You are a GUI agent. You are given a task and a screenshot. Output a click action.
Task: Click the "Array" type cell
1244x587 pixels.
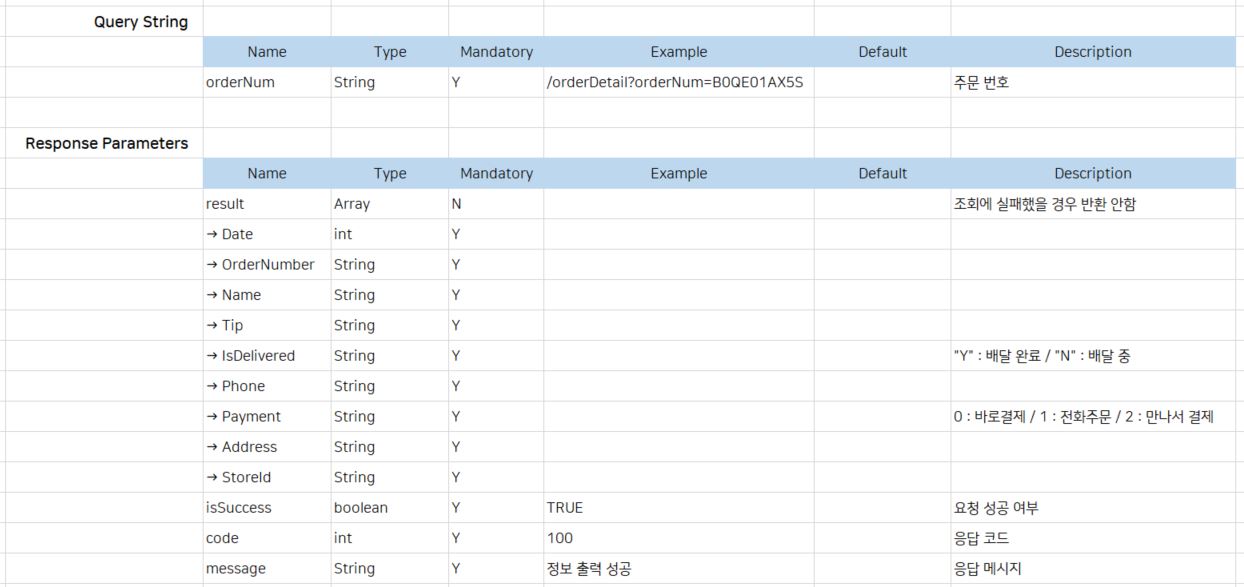(352, 204)
